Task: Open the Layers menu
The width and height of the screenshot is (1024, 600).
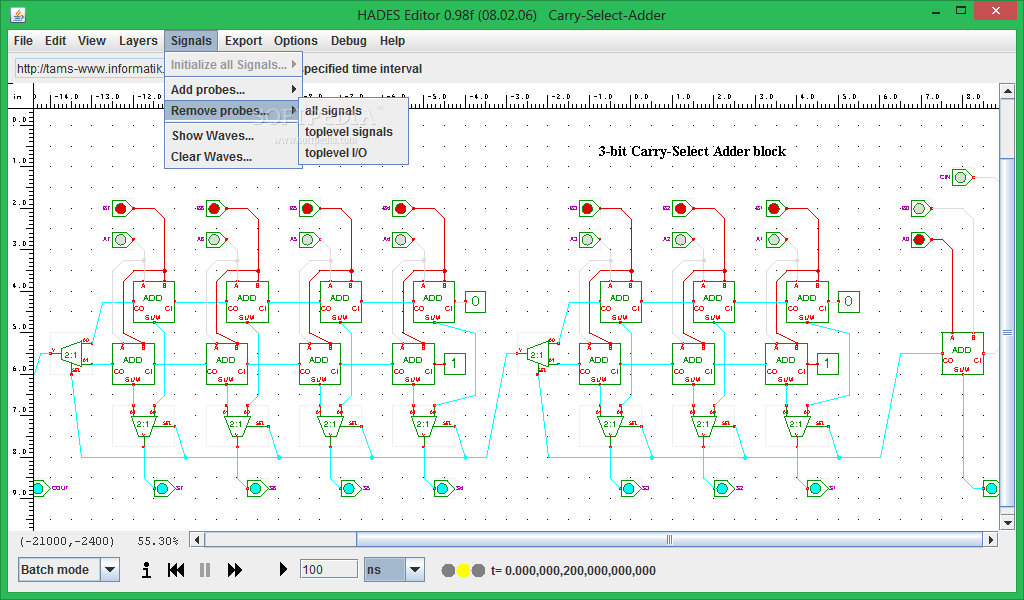Action: pyautogui.click(x=138, y=40)
